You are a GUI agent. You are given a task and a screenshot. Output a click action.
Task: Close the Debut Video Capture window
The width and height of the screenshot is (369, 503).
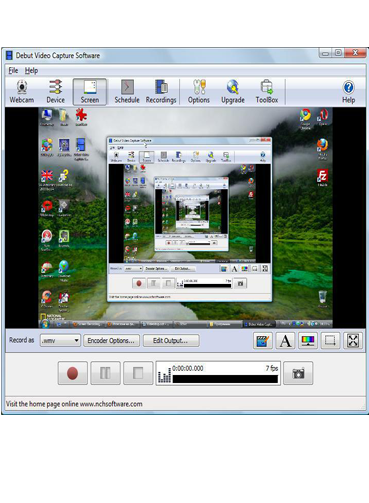(x=355, y=53)
